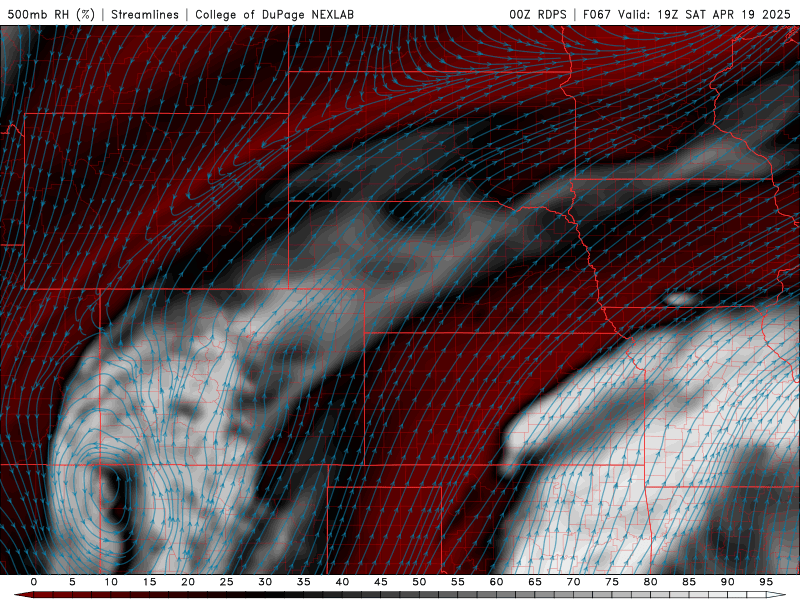Image resolution: width=800 pixels, height=600 pixels.
Task: Click the colorbar value 0
Action: [34, 582]
